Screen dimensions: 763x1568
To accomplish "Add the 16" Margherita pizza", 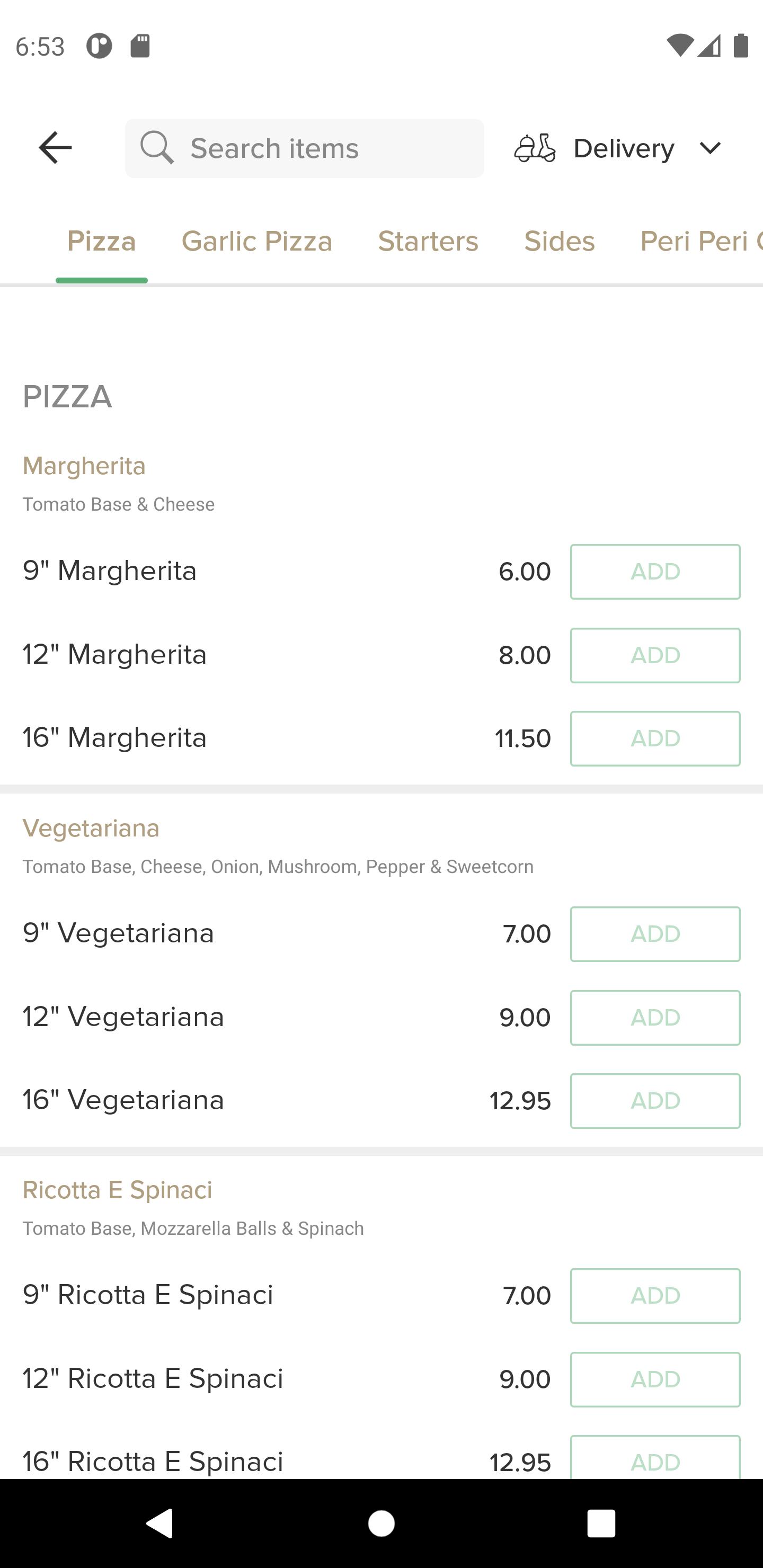I will pyautogui.click(x=655, y=738).
